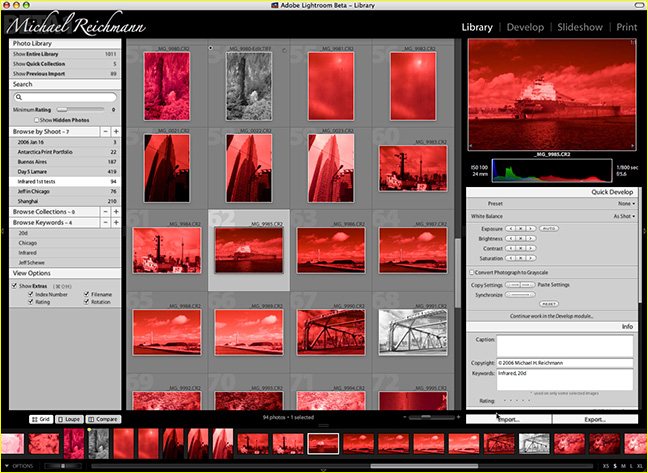This screenshot has width=648, height=473.
Task: Click the thumbnail size plus icon
Action: [458, 417]
